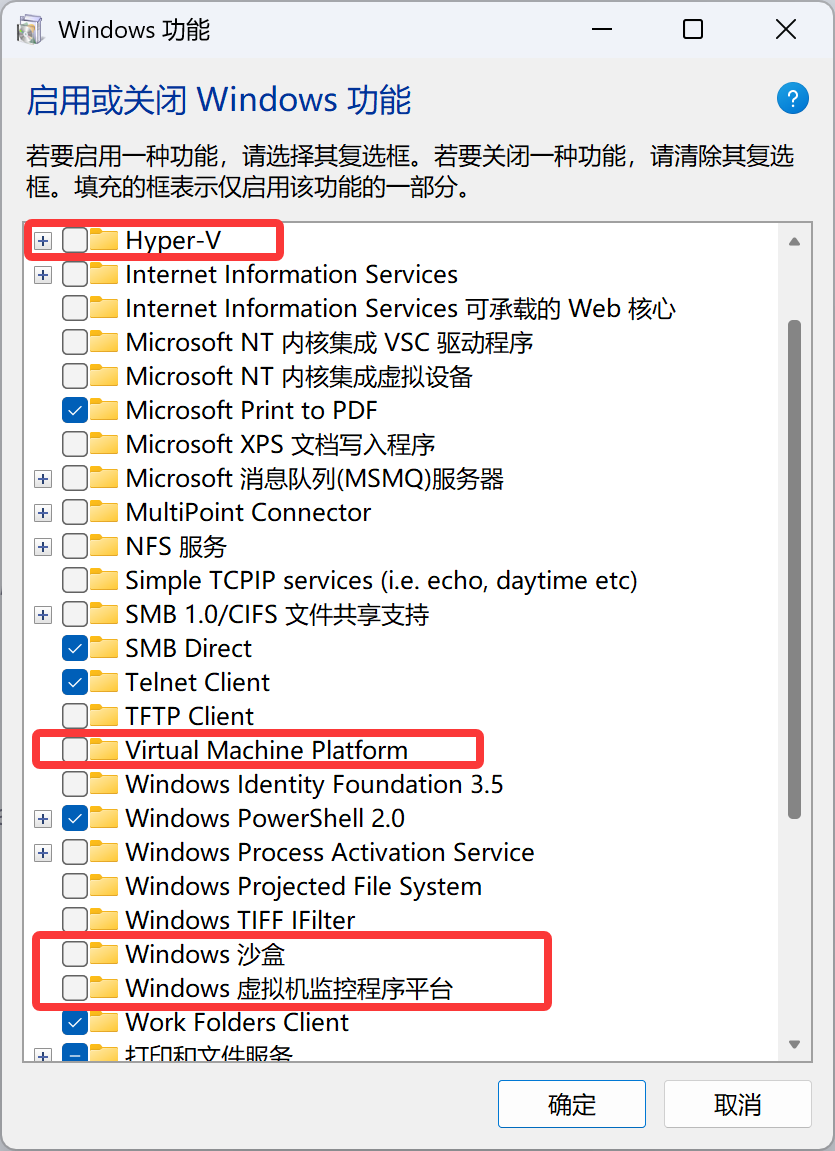Click the Windows Features title bar icon

pos(31,30)
